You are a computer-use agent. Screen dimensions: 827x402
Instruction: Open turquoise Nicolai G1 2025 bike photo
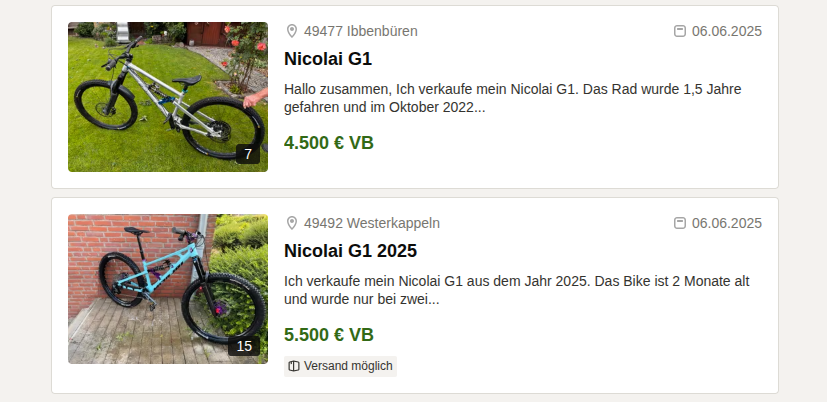[x=168, y=289]
